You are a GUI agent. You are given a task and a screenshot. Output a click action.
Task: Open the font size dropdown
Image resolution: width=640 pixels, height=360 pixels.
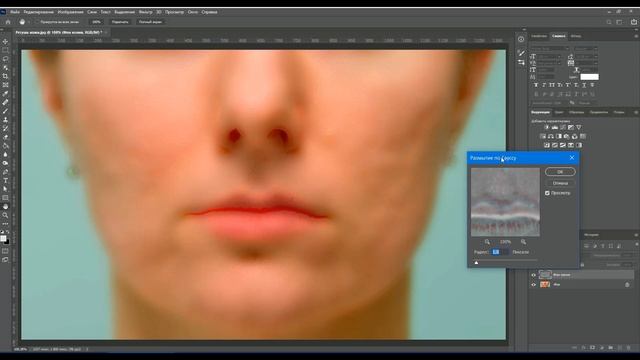pos(549,57)
